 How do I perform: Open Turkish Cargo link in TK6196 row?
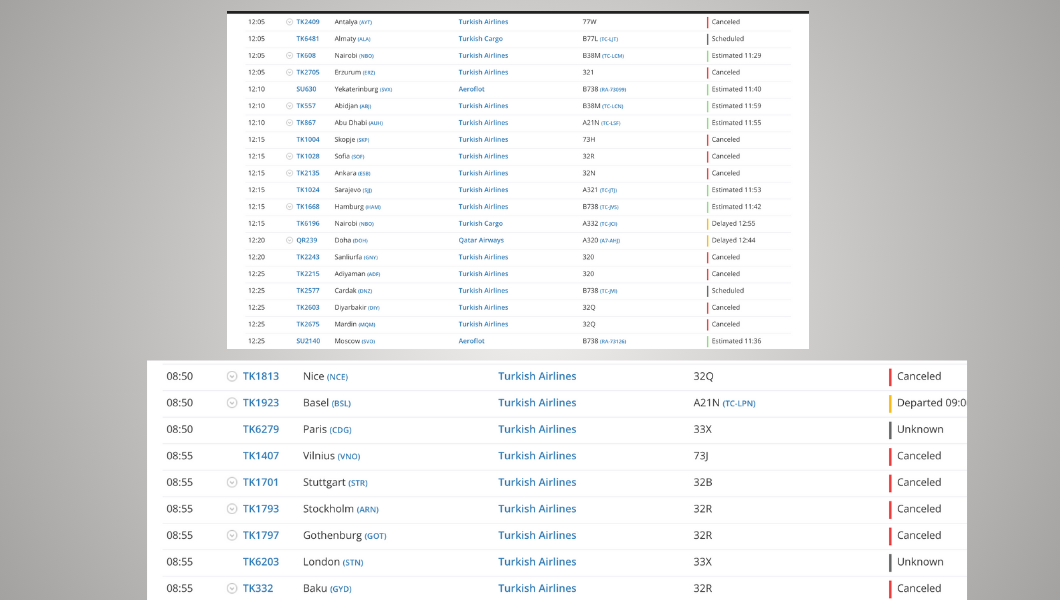point(481,224)
